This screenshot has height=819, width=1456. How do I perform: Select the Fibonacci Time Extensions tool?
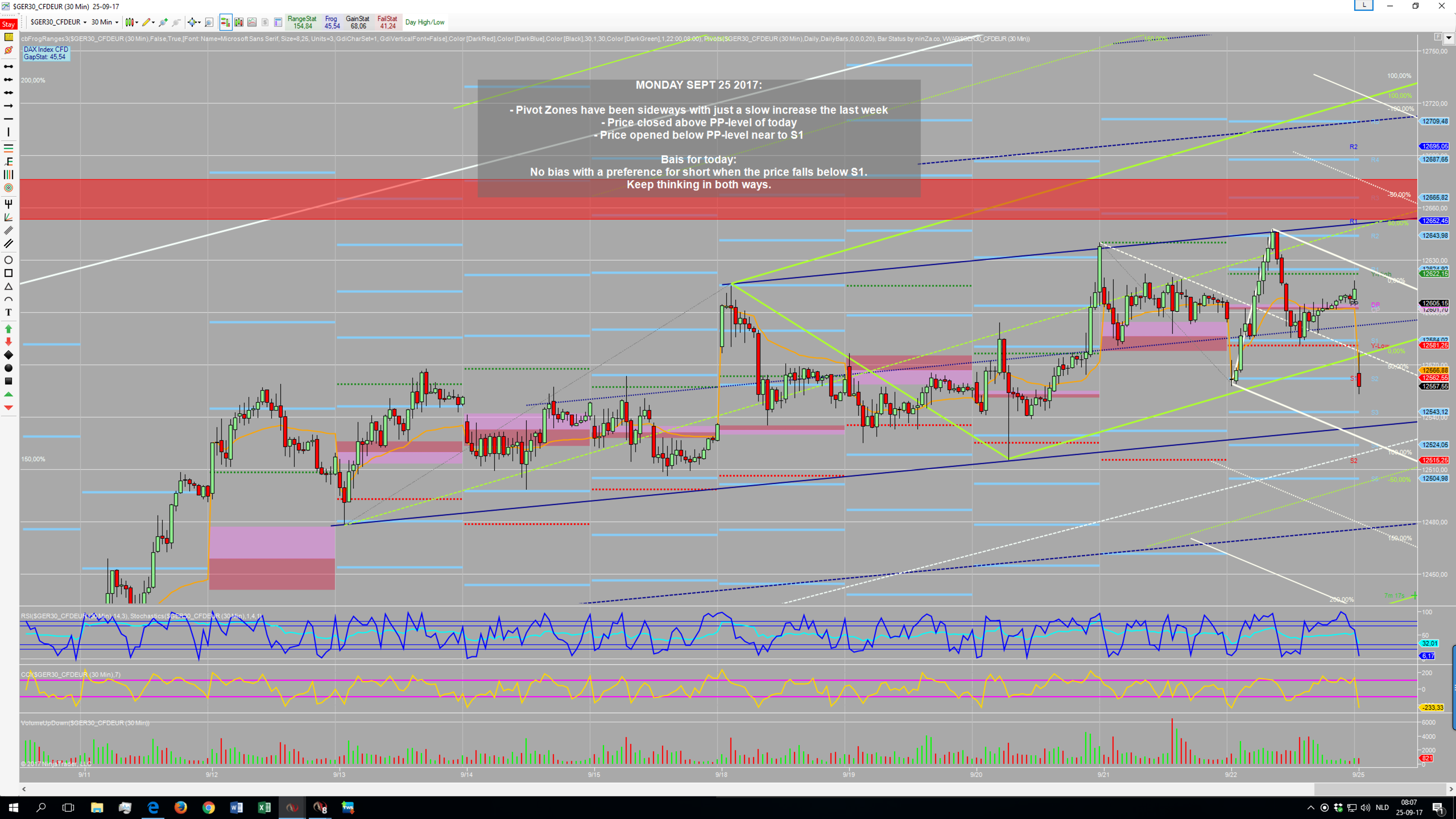pyautogui.click(x=9, y=175)
